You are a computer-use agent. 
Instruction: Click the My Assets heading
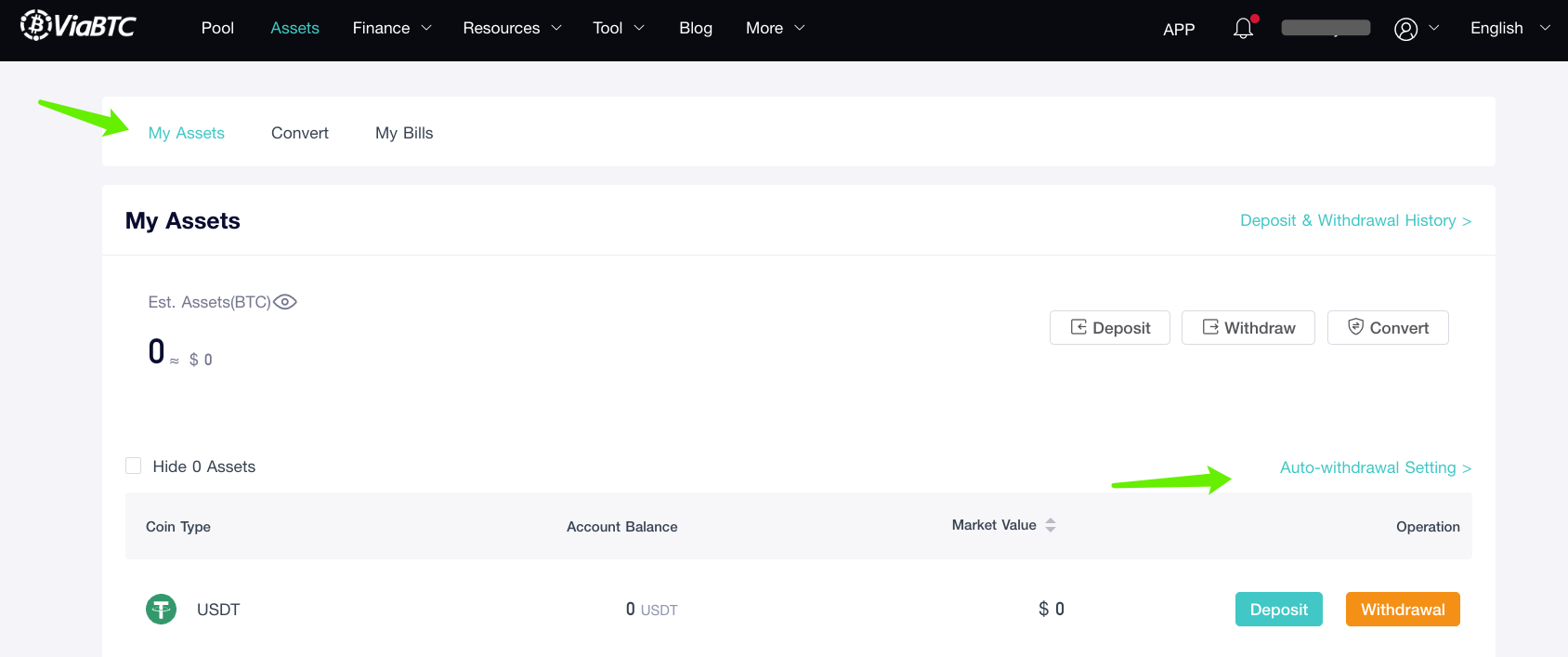(183, 220)
